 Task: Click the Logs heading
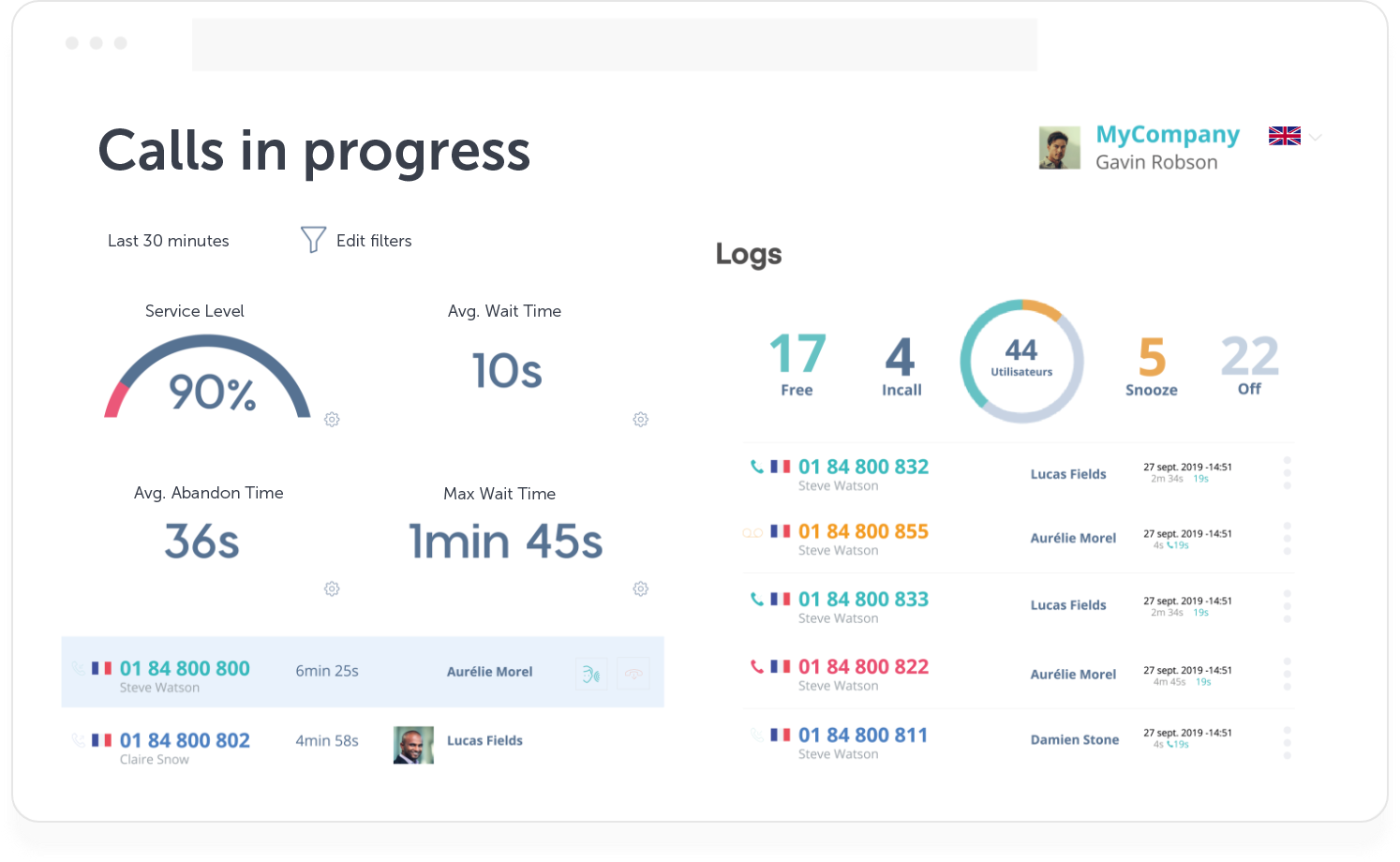click(x=749, y=255)
